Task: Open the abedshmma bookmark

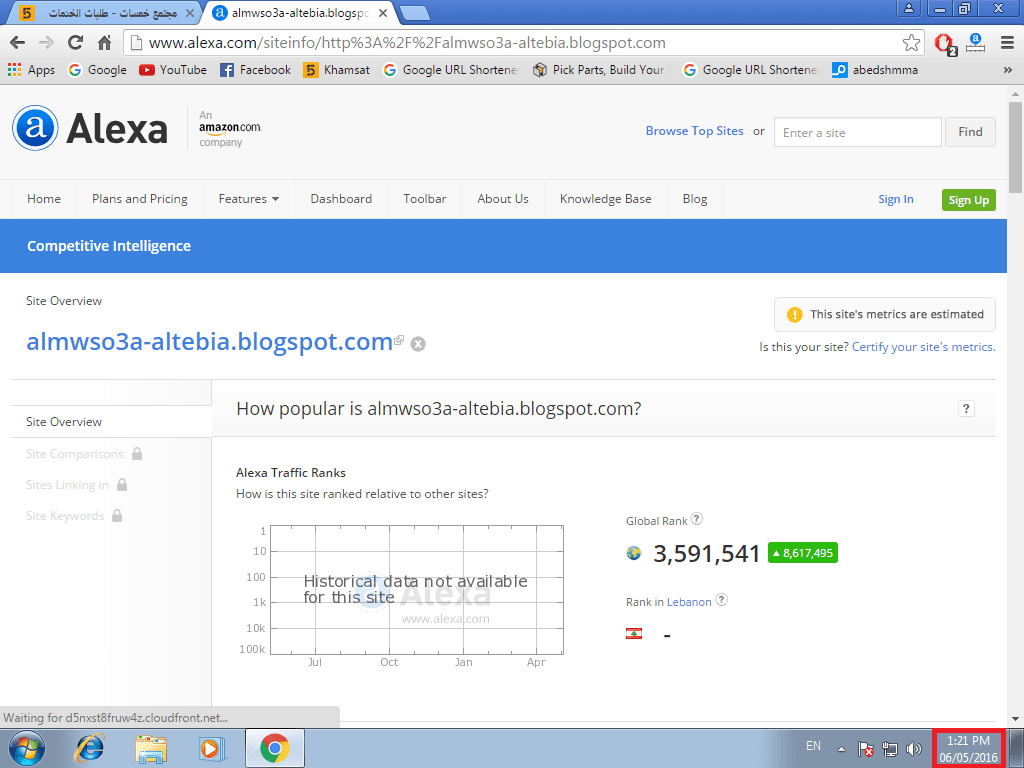Action: pyautogui.click(x=875, y=70)
